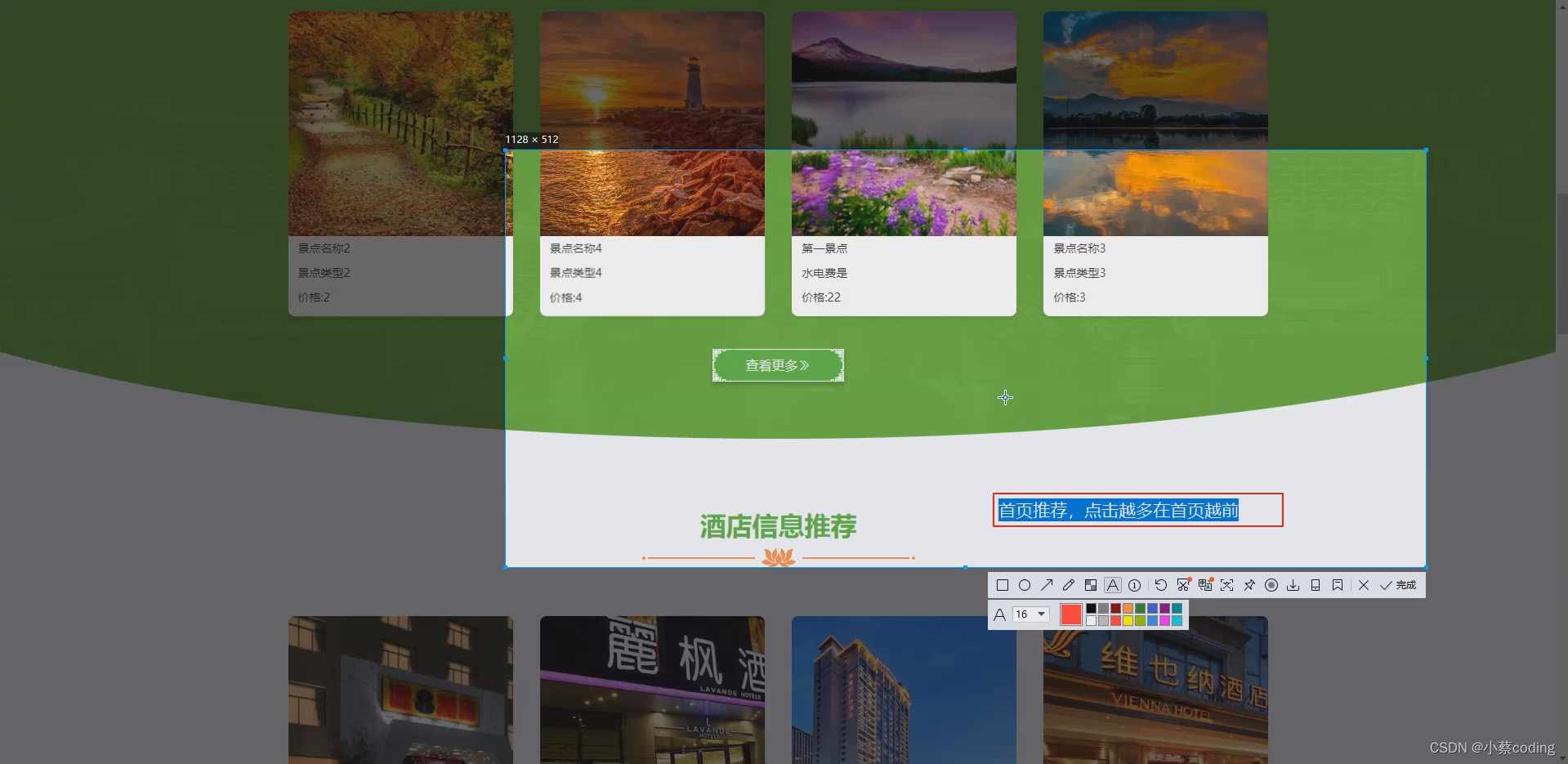Pick the lime green color swatch

[x=1140, y=621]
